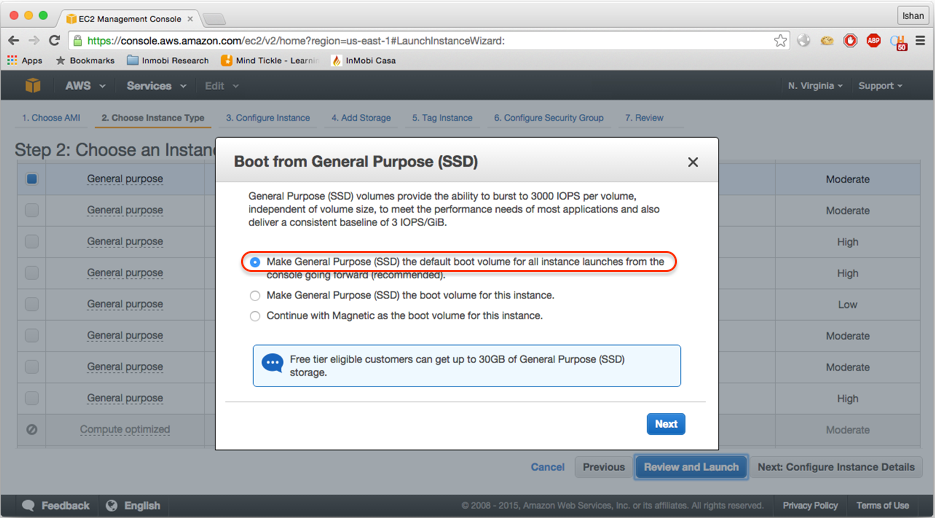Tick the checkbox on the sixth General purpose row
The width and height of the screenshot is (935, 518).
[32, 335]
